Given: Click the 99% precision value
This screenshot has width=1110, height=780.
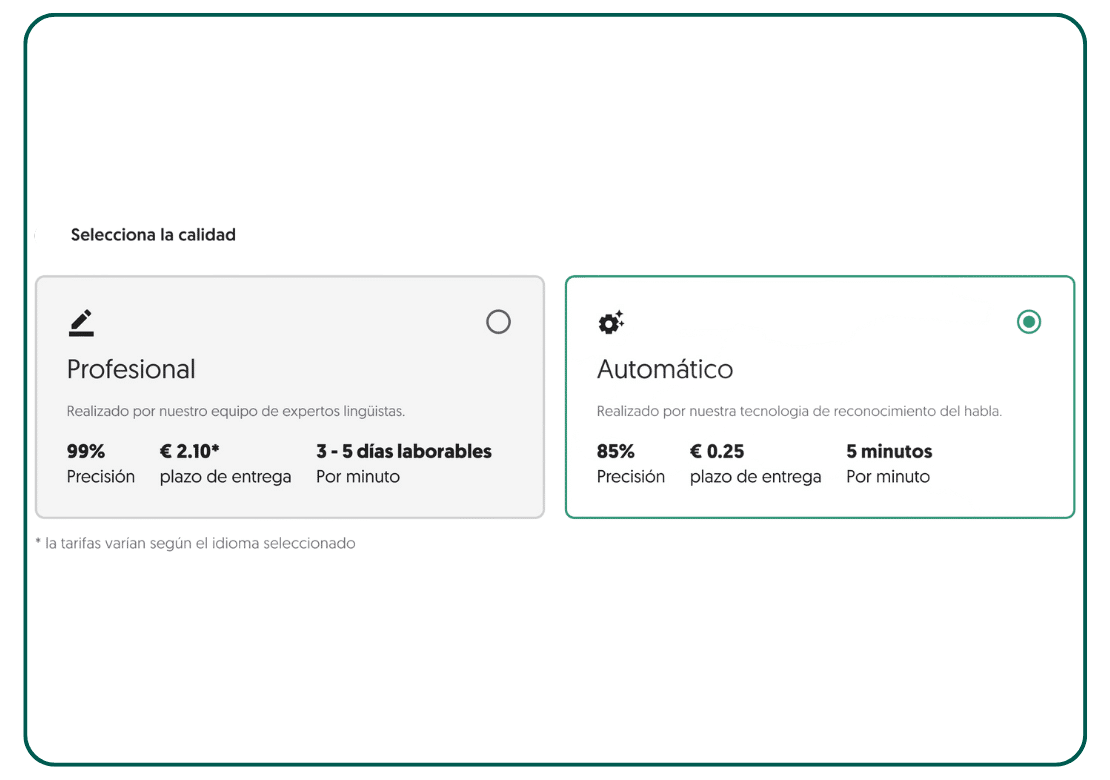Looking at the screenshot, I should click(x=86, y=451).
